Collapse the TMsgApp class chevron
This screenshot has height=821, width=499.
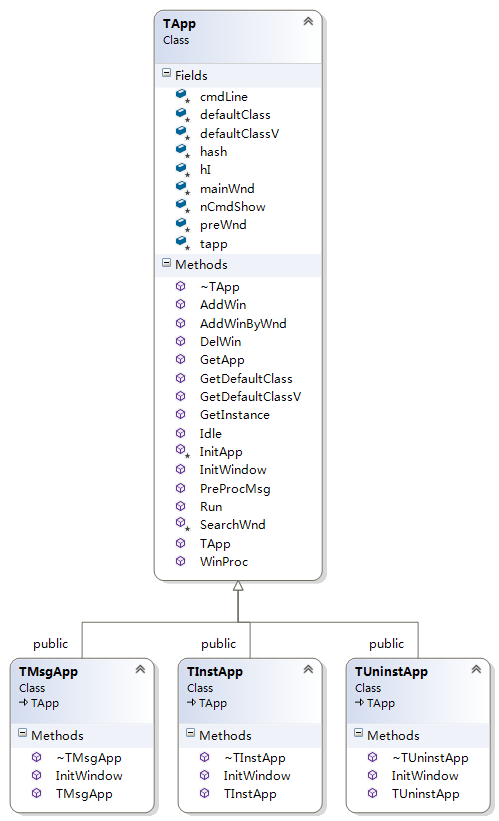pos(140,669)
